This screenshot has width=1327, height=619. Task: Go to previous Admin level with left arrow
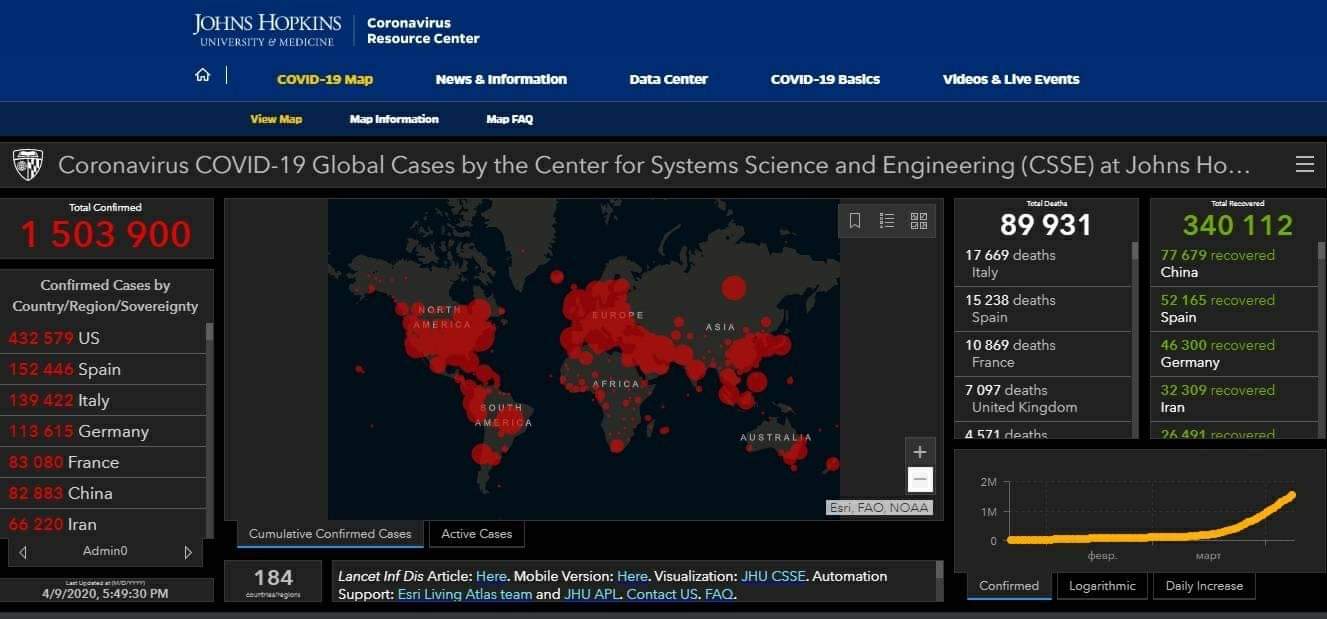coord(23,552)
